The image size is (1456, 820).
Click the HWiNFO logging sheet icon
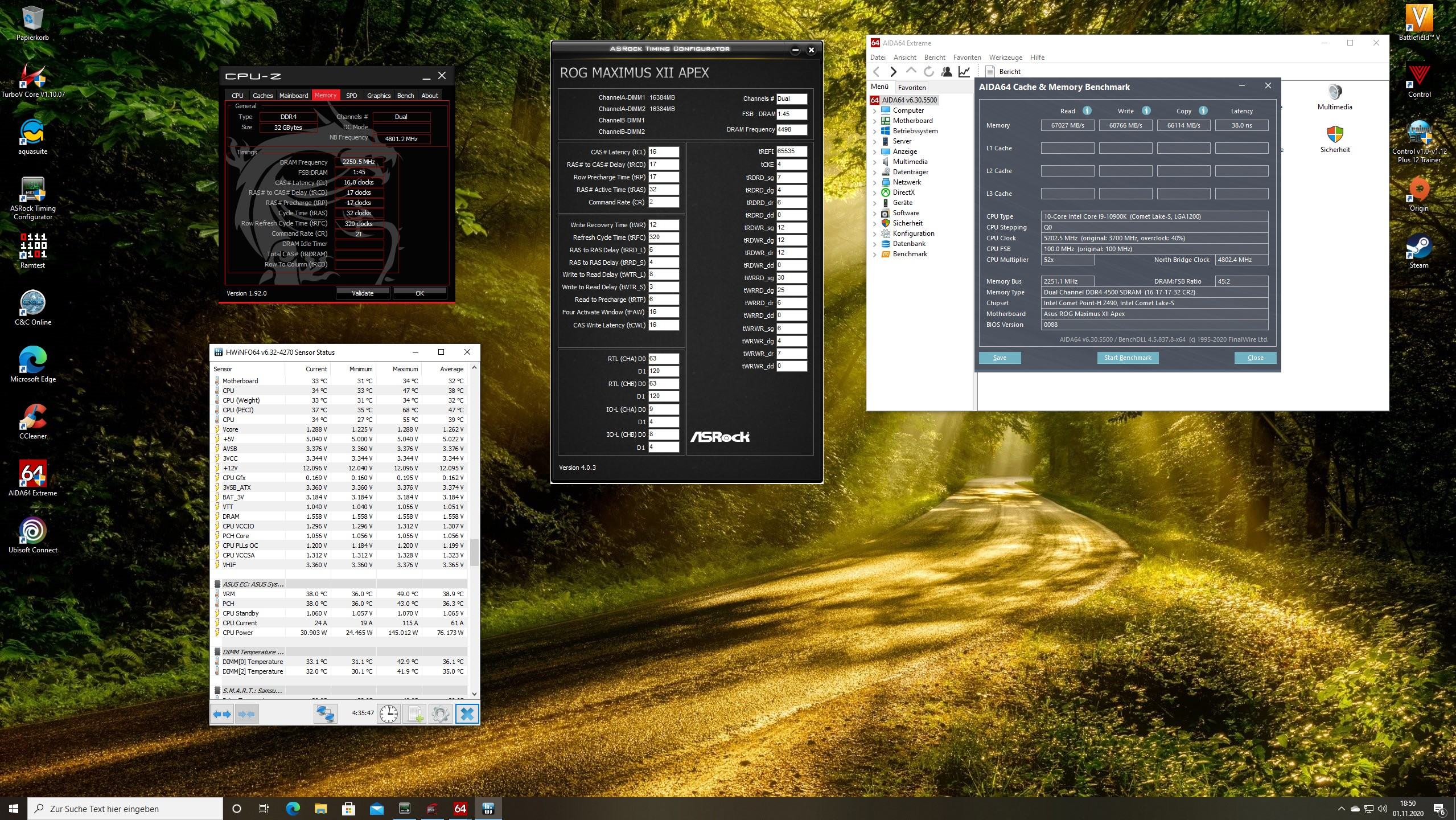tap(414, 714)
